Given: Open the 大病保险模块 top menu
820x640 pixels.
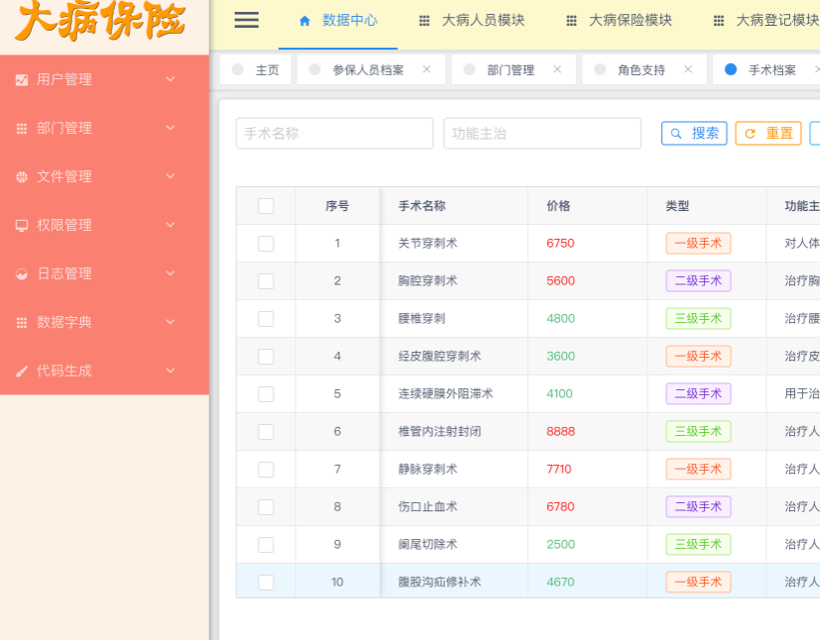Looking at the screenshot, I should click(x=619, y=21).
